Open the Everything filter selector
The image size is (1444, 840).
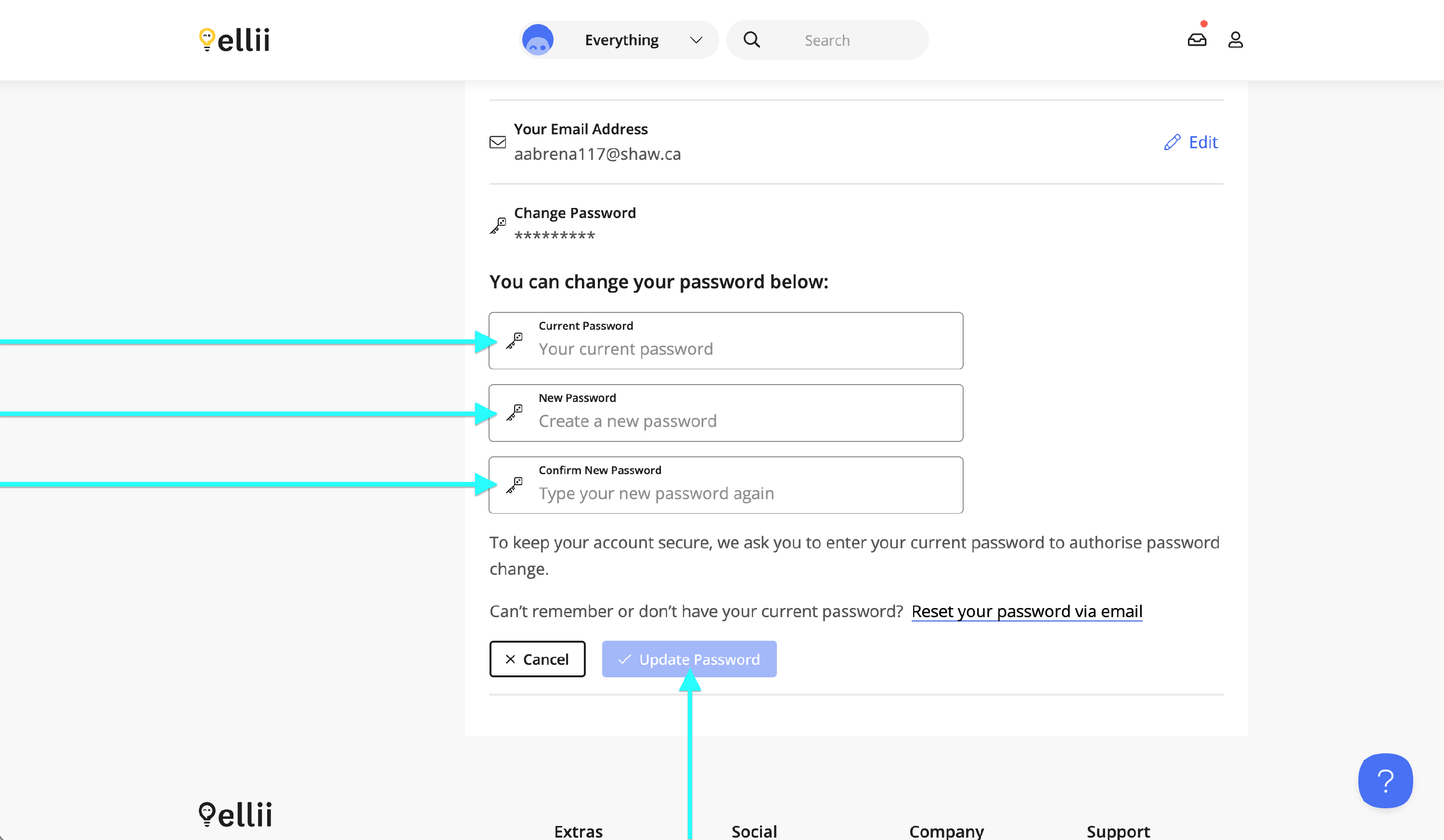click(x=622, y=40)
